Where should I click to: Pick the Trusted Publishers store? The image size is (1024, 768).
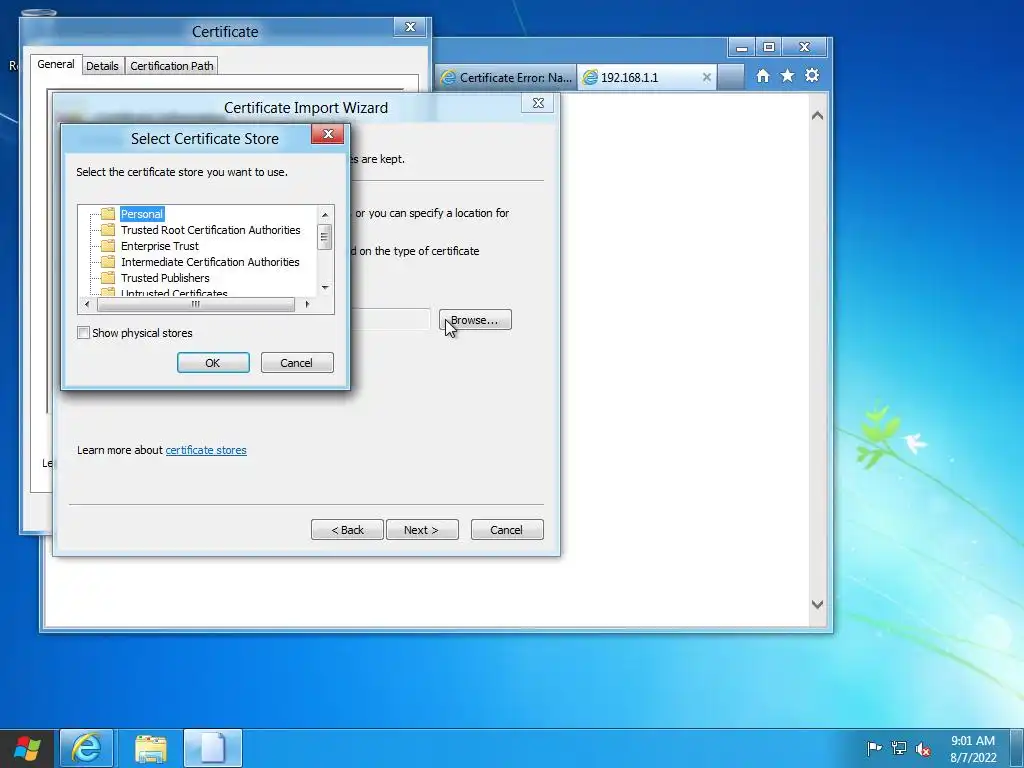(165, 278)
